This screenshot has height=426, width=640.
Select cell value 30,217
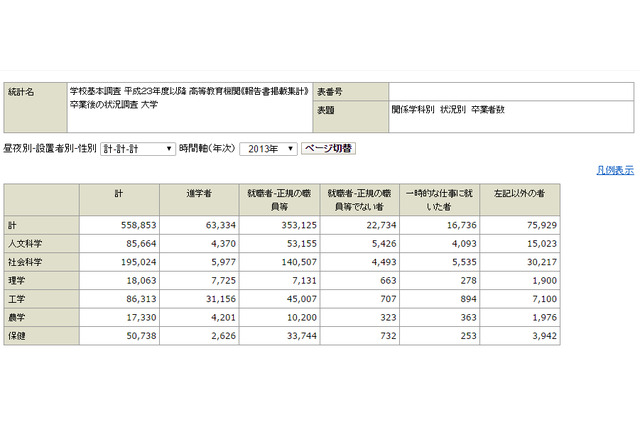542,262
